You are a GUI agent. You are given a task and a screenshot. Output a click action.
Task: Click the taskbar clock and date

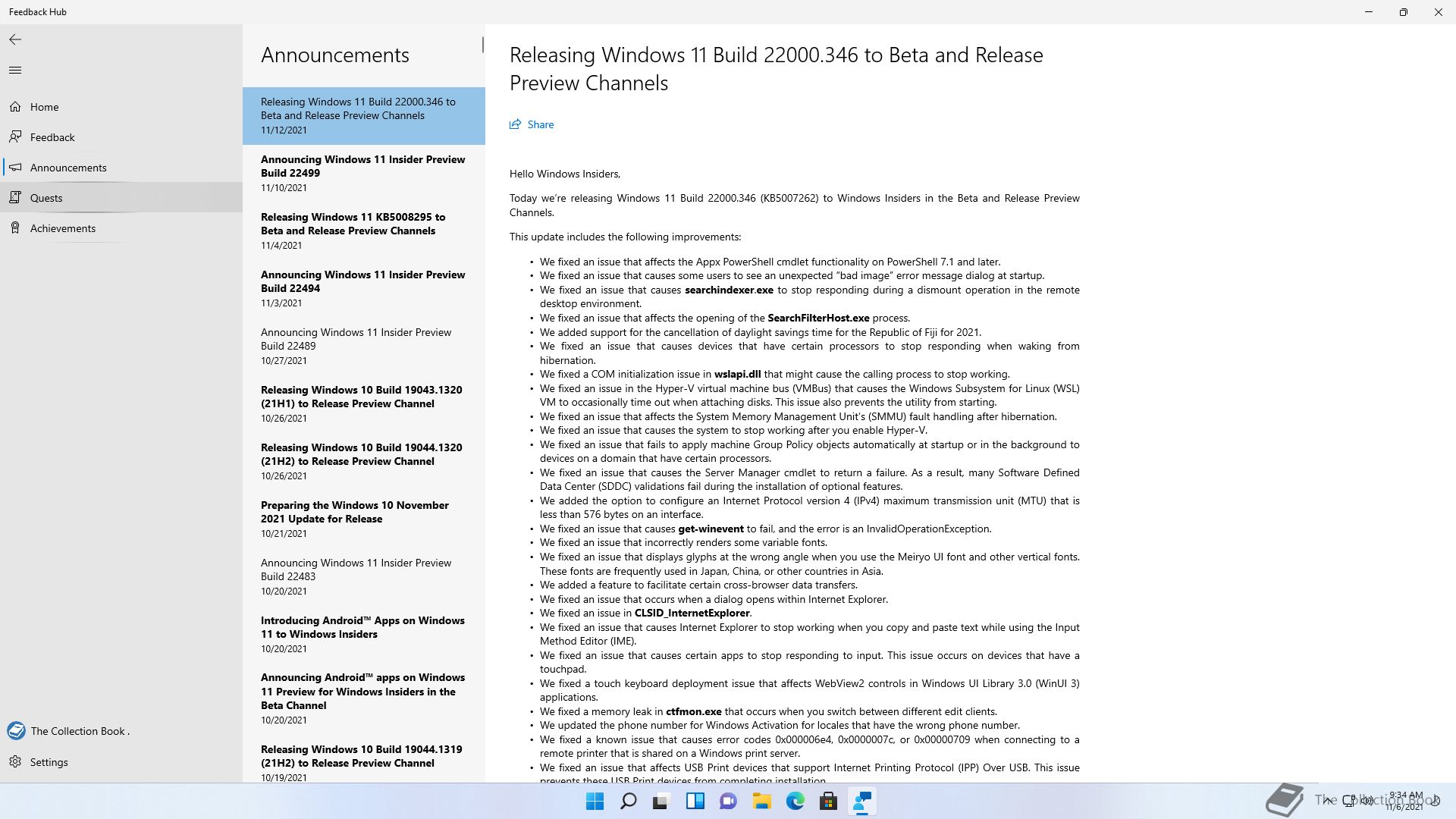coord(1405,801)
